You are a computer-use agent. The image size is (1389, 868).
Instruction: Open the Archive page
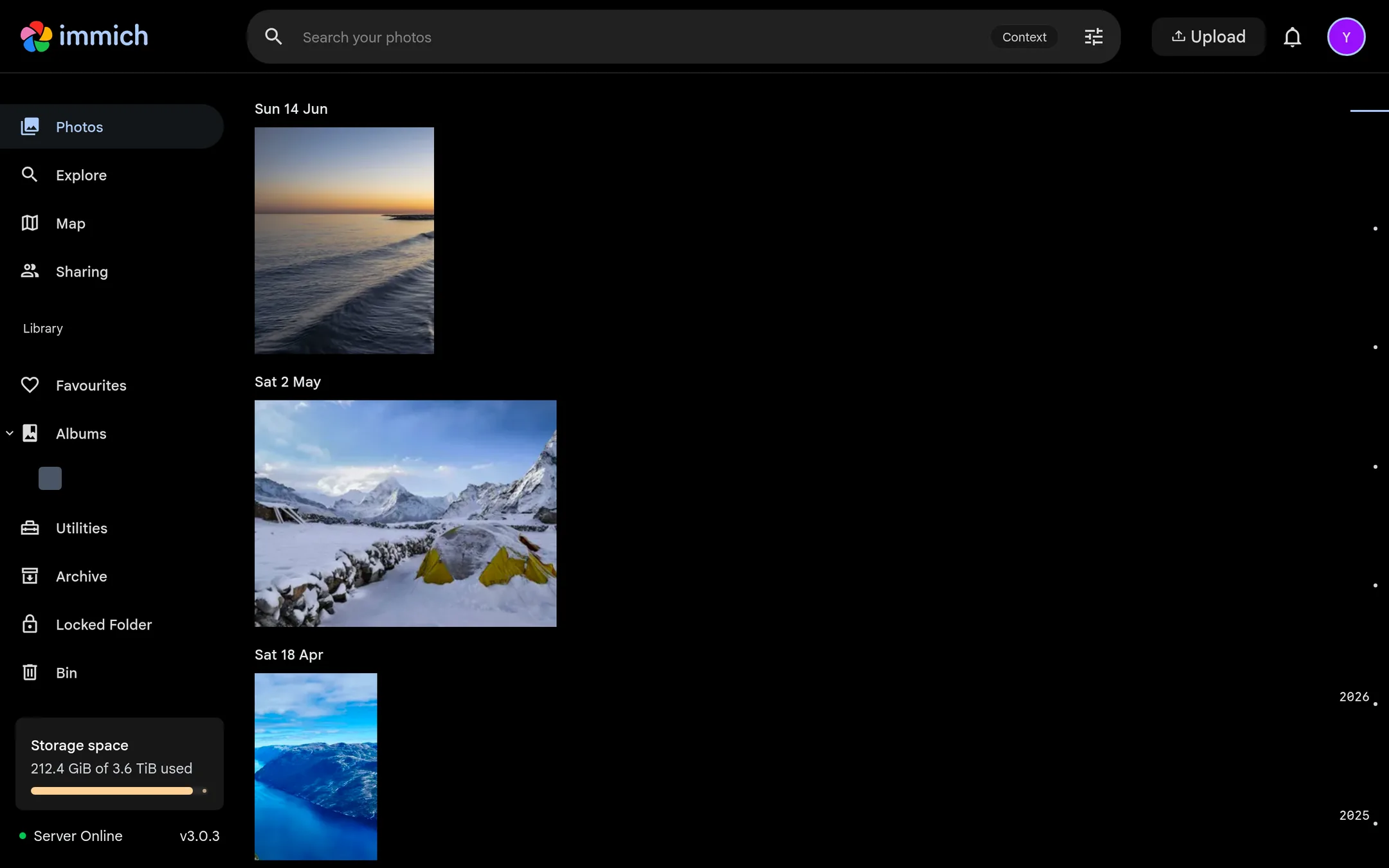click(112, 576)
